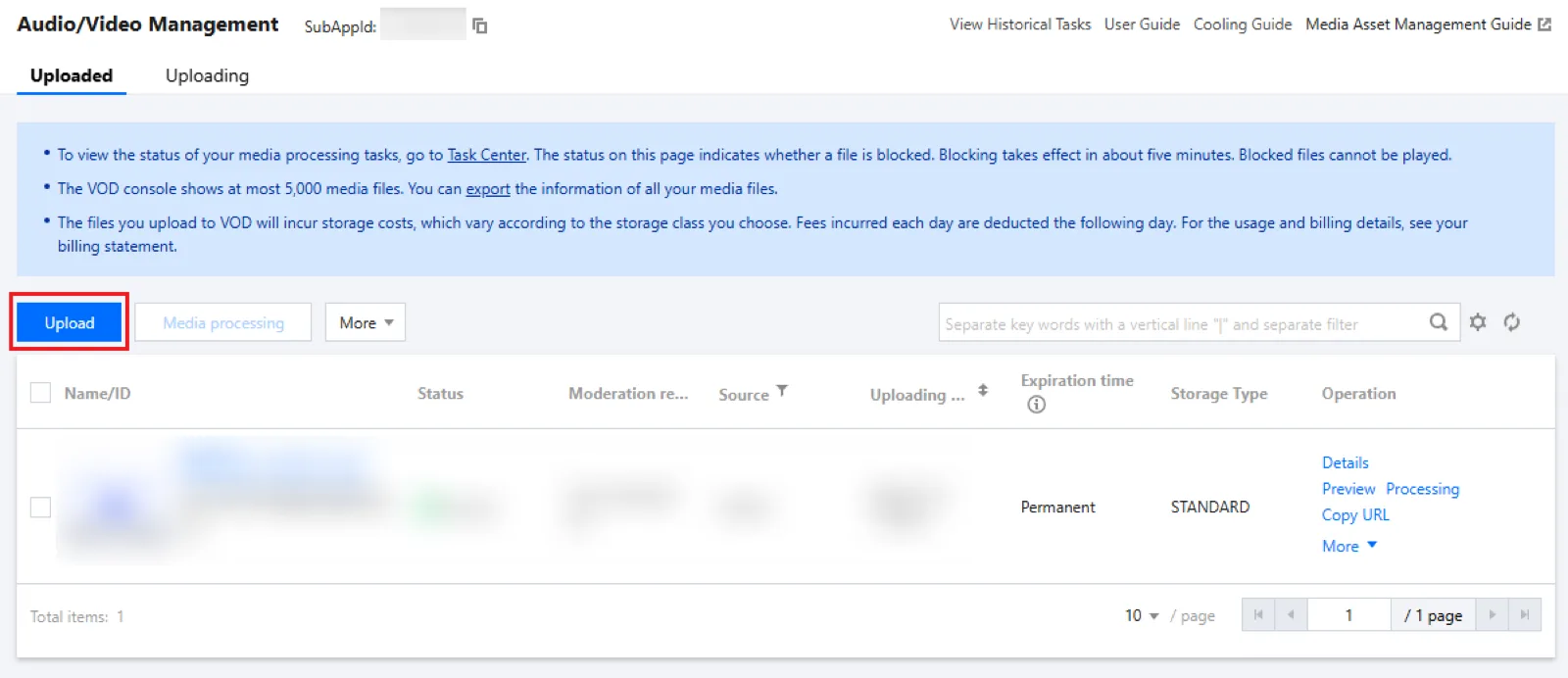Click the STANDARD storage type cell
The height and width of the screenshot is (678, 1568).
tap(1210, 507)
